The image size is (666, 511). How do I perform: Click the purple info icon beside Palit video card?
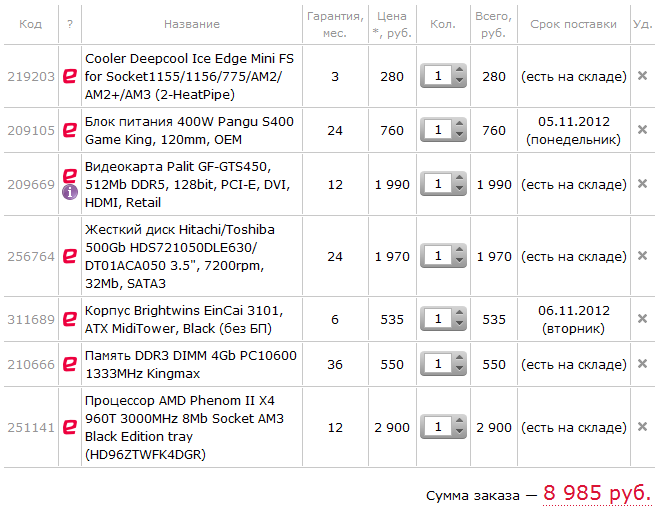coord(70,192)
